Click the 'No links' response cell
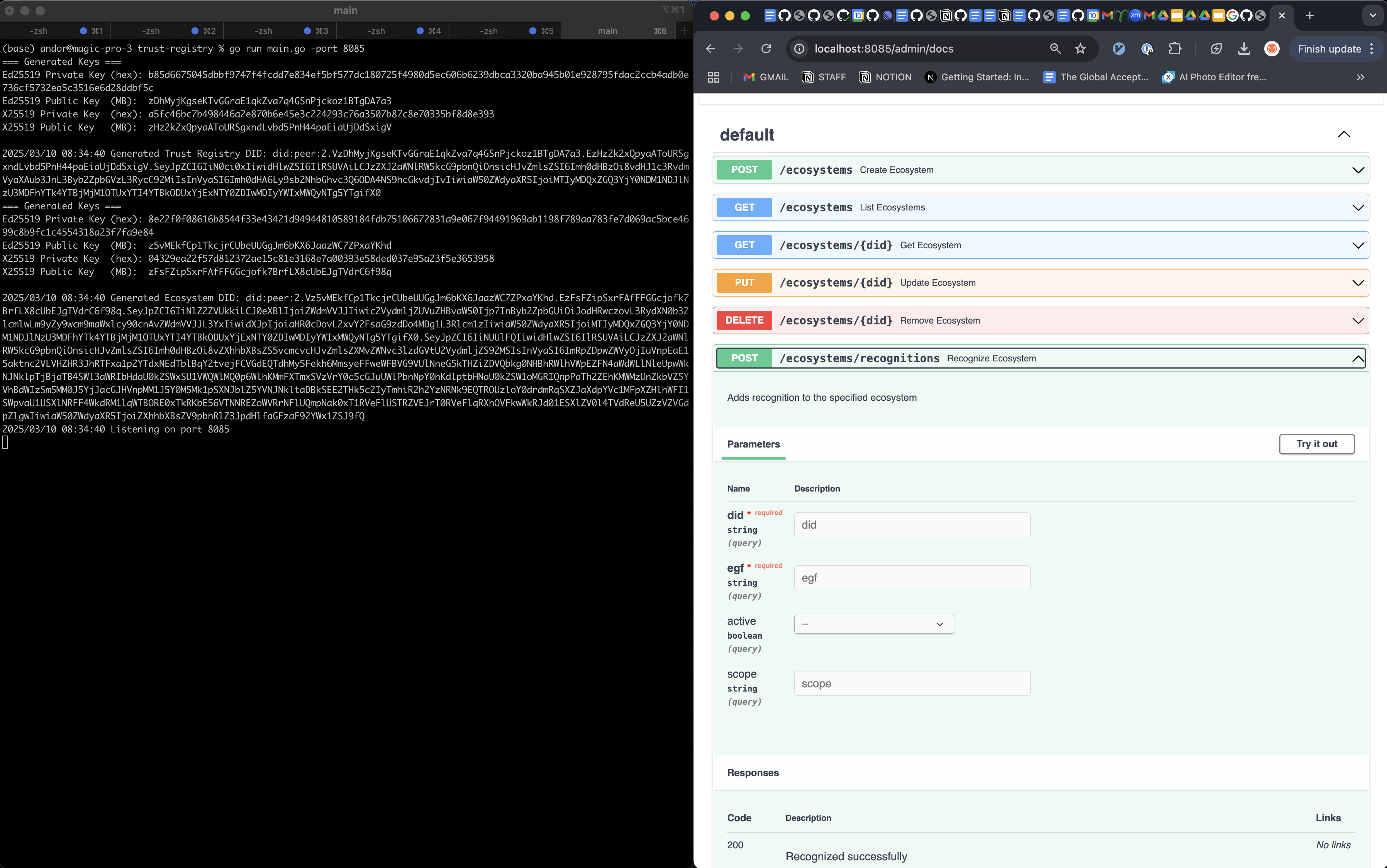The height and width of the screenshot is (868, 1387). 1333,845
